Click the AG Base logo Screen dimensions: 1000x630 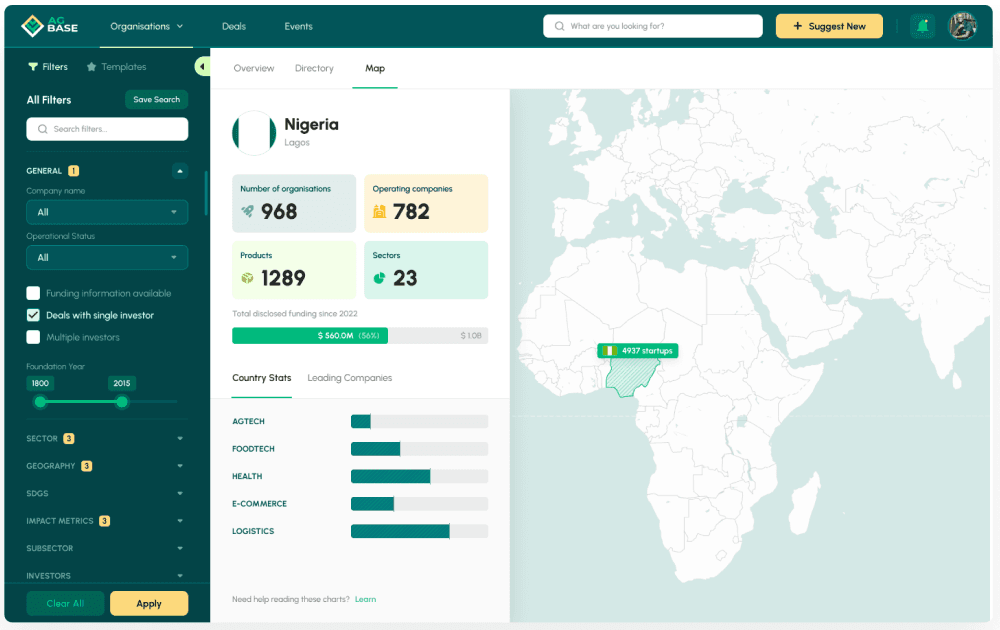[50, 26]
